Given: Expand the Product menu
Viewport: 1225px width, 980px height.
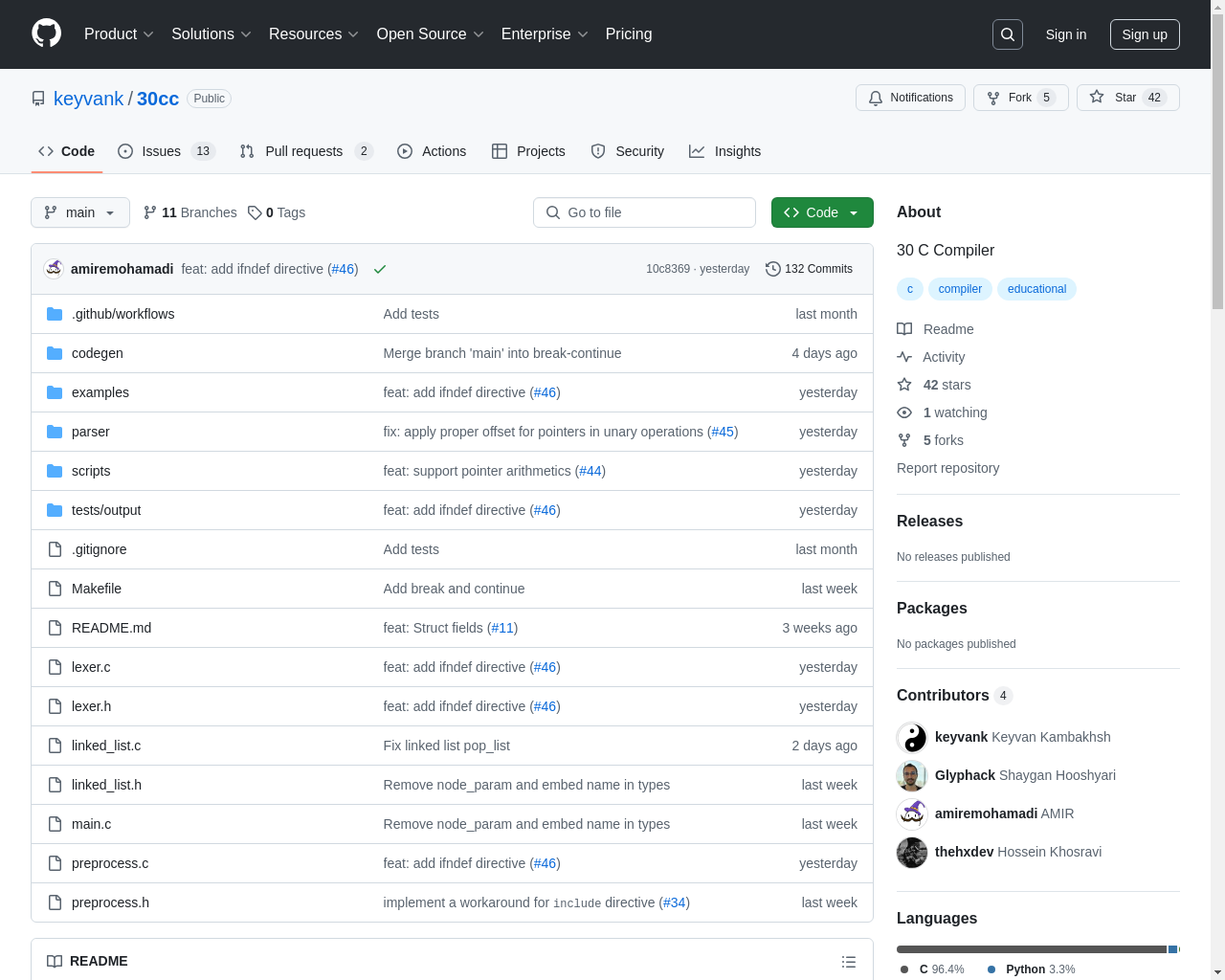Looking at the screenshot, I should [x=119, y=34].
